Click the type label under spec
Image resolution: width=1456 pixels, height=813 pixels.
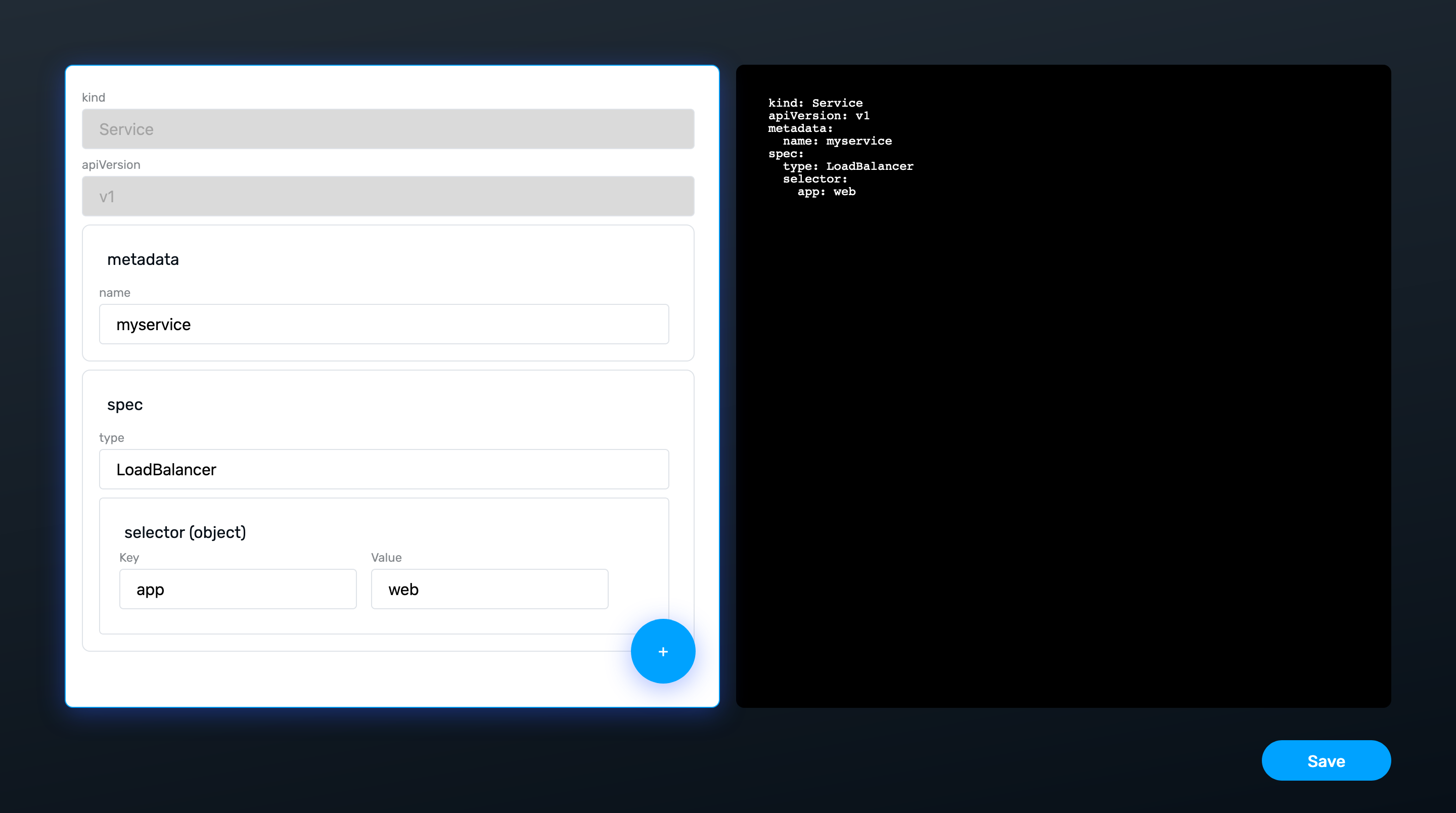tap(111, 438)
